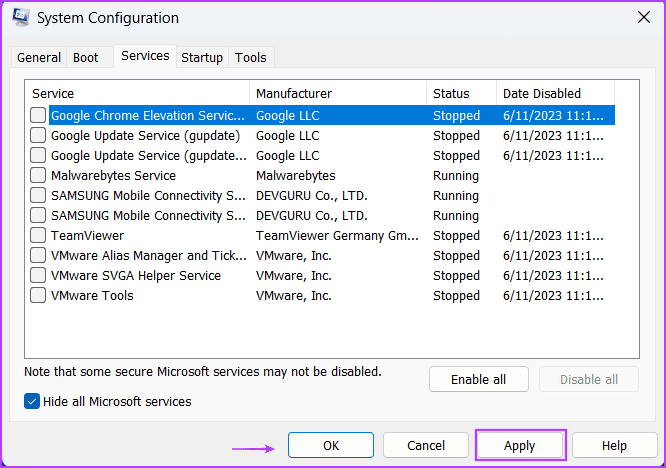Select the Malwarebytes Service row name
The image size is (666, 468).
(x=113, y=175)
